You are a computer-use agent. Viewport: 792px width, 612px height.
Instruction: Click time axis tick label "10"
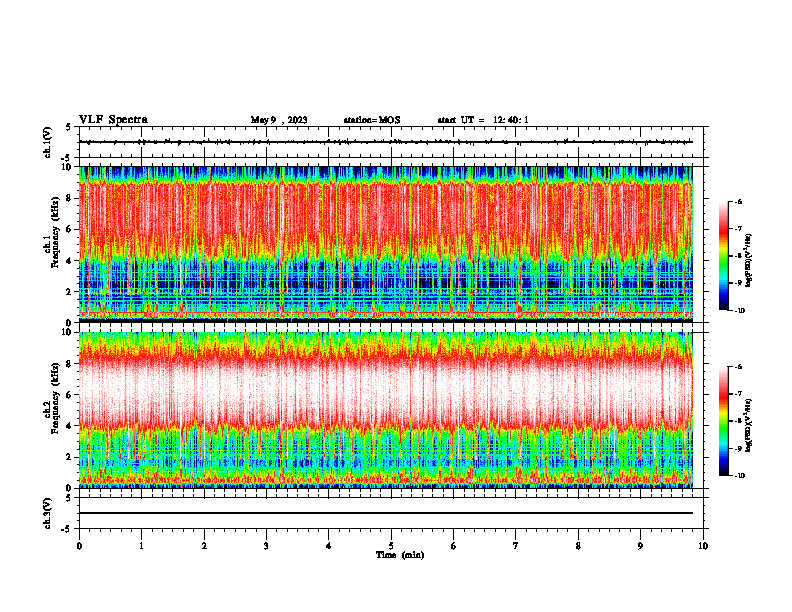point(703,546)
